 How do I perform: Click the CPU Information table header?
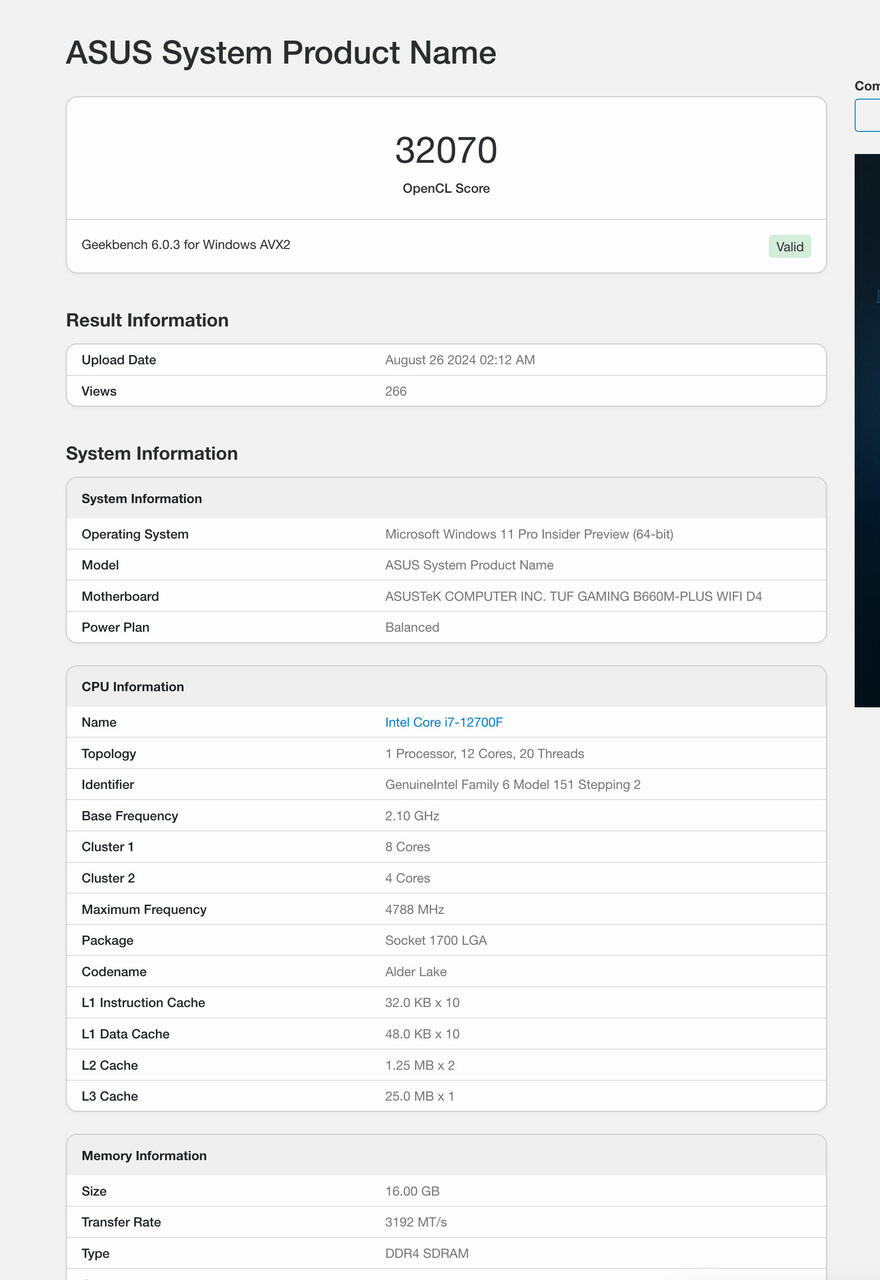click(x=446, y=686)
